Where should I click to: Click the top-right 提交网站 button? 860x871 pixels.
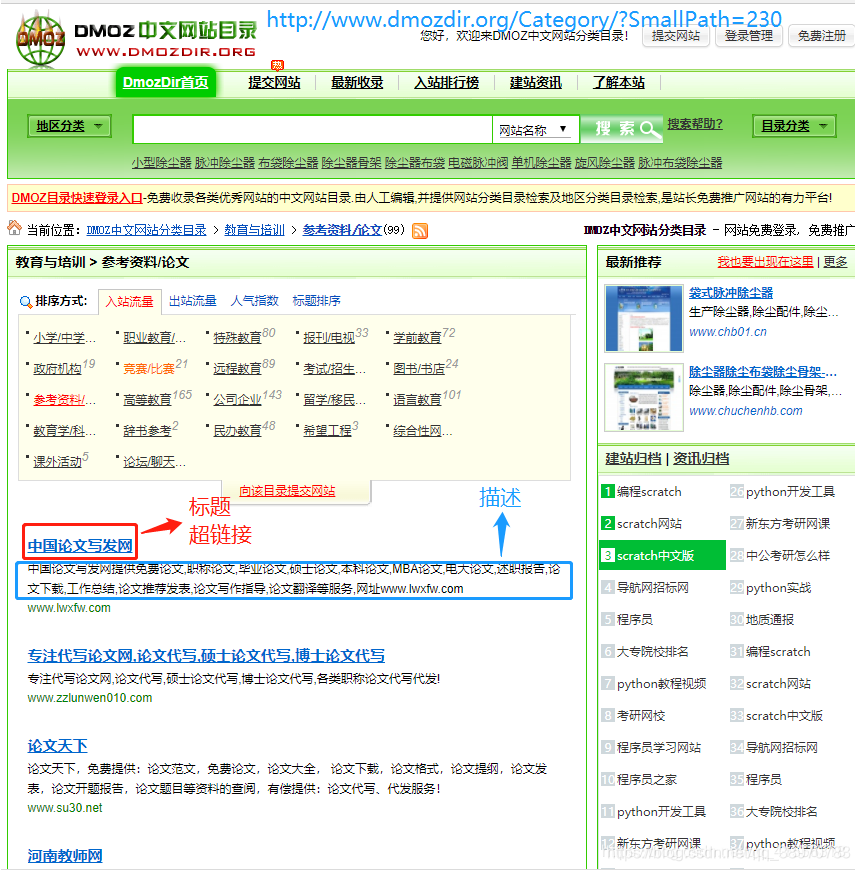(x=676, y=36)
